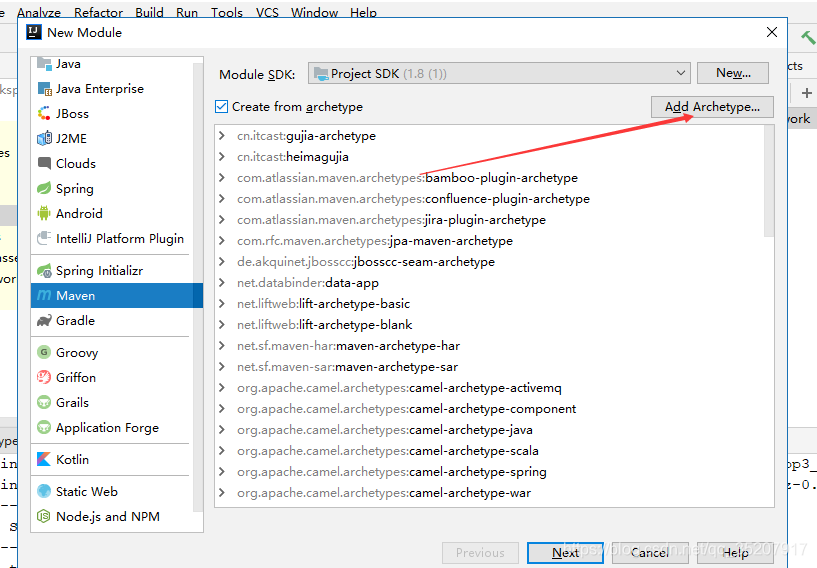The width and height of the screenshot is (817, 568).
Task: Click the Next button
Action: point(565,553)
